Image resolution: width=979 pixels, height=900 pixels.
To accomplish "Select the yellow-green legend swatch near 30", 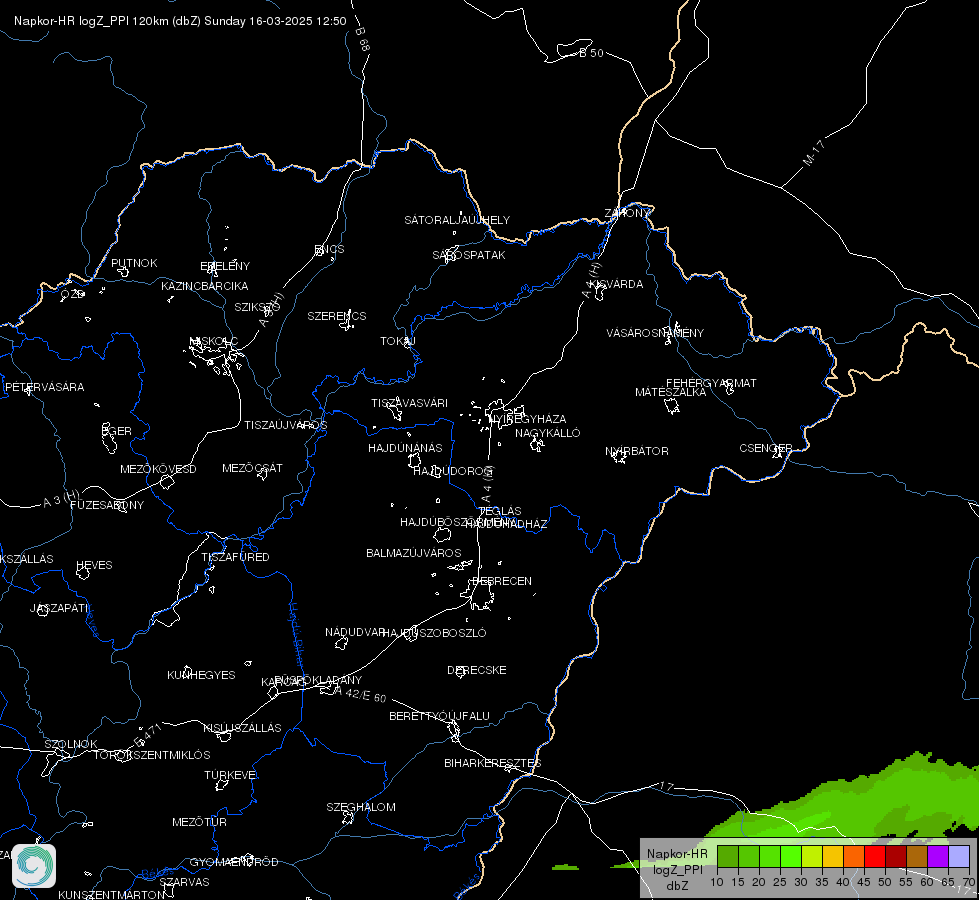I will (x=812, y=857).
